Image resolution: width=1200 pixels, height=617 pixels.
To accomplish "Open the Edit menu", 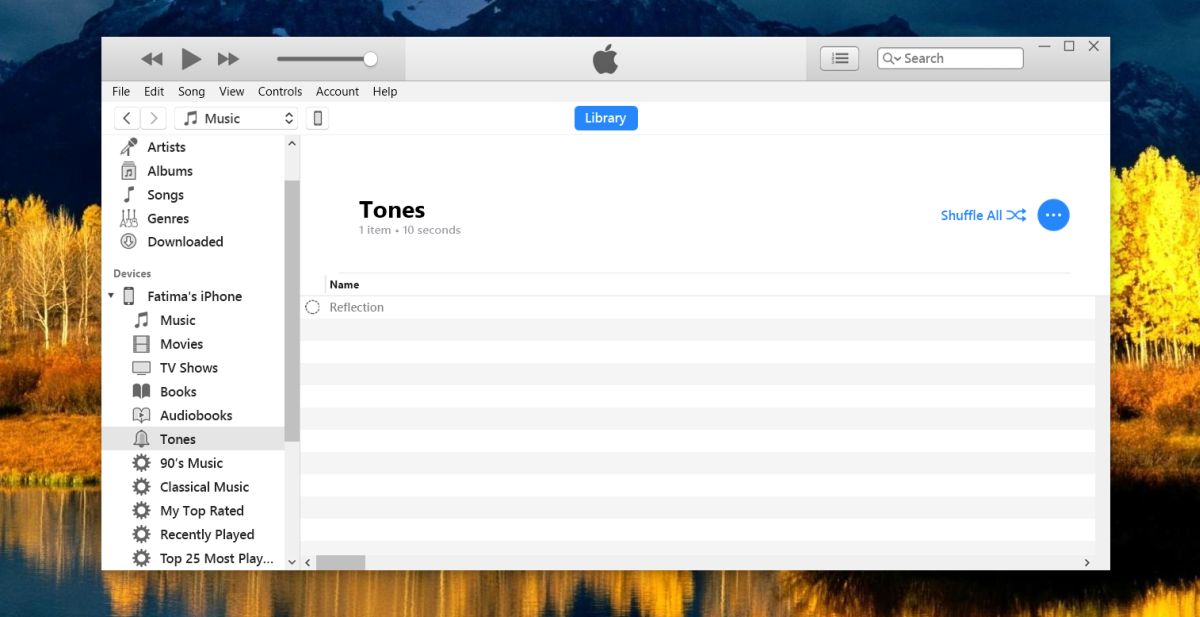I will tap(153, 91).
